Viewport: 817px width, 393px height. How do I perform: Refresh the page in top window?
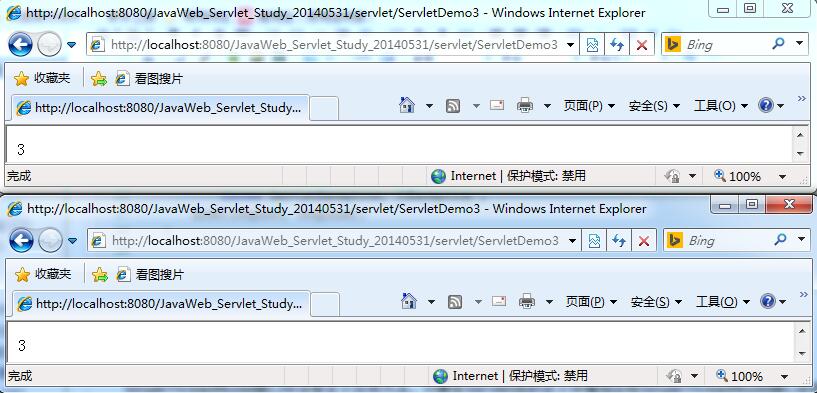tap(617, 45)
